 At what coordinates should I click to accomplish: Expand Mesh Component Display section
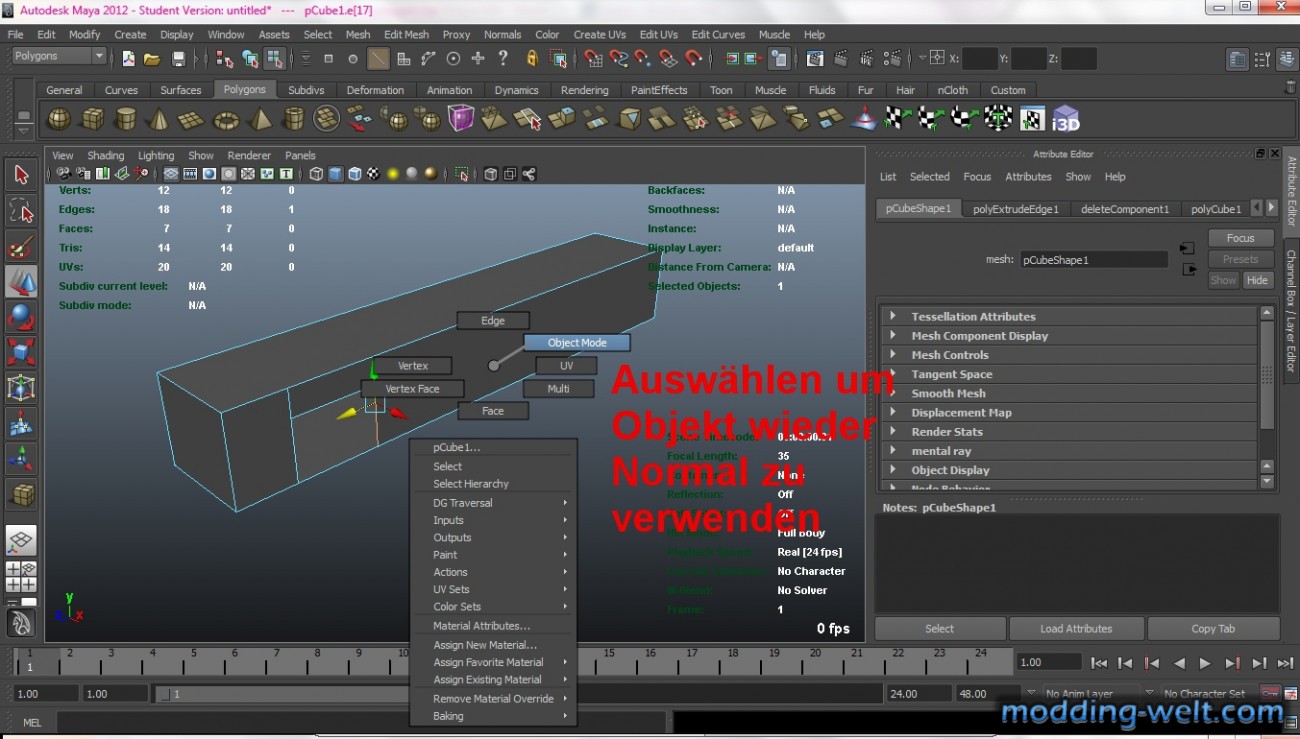click(x=1067, y=336)
